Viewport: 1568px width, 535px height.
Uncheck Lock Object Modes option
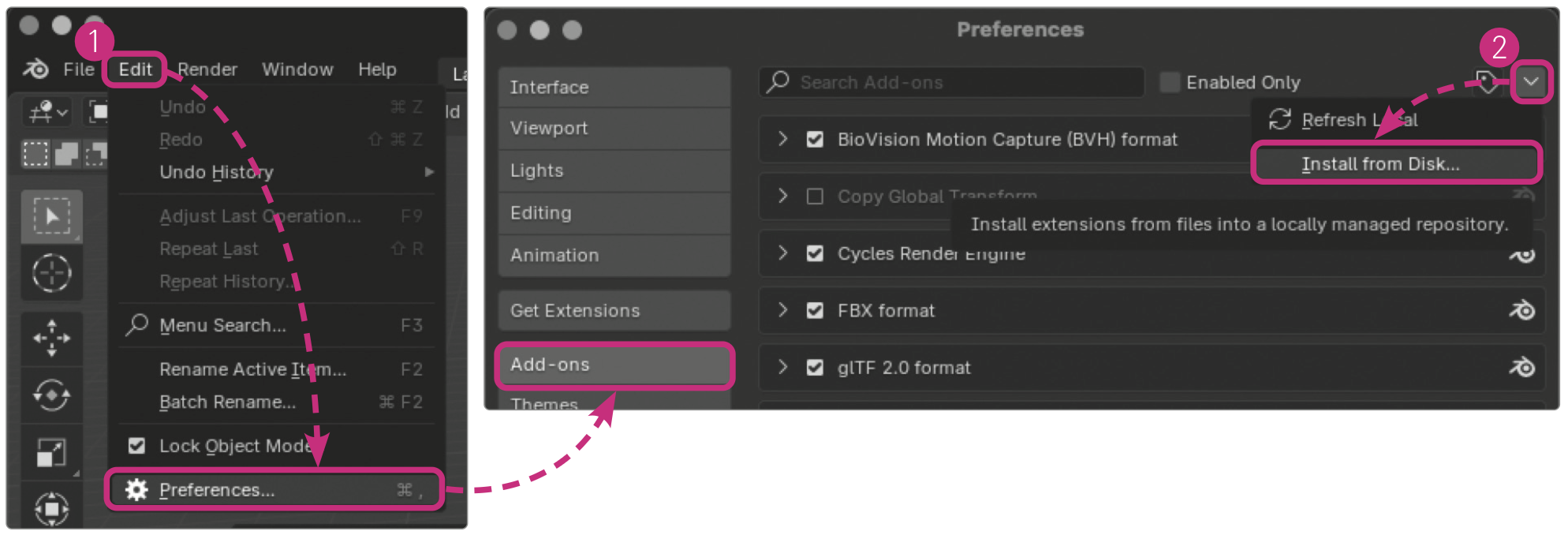click(x=137, y=446)
